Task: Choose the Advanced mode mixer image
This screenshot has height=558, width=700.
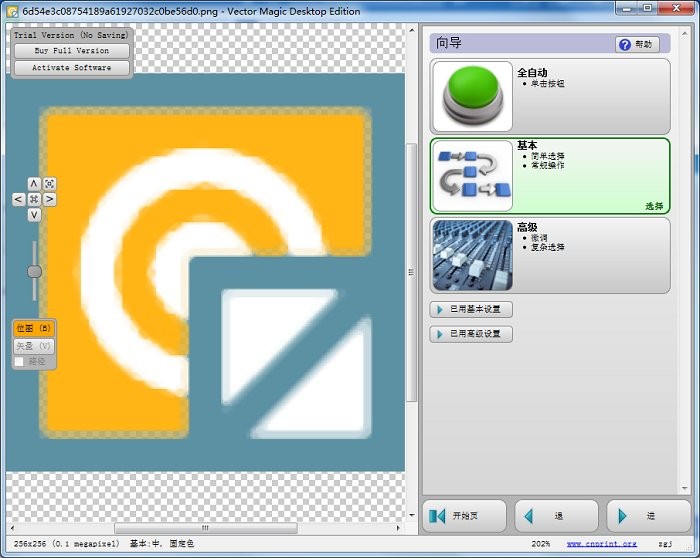Action: click(x=472, y=255)
